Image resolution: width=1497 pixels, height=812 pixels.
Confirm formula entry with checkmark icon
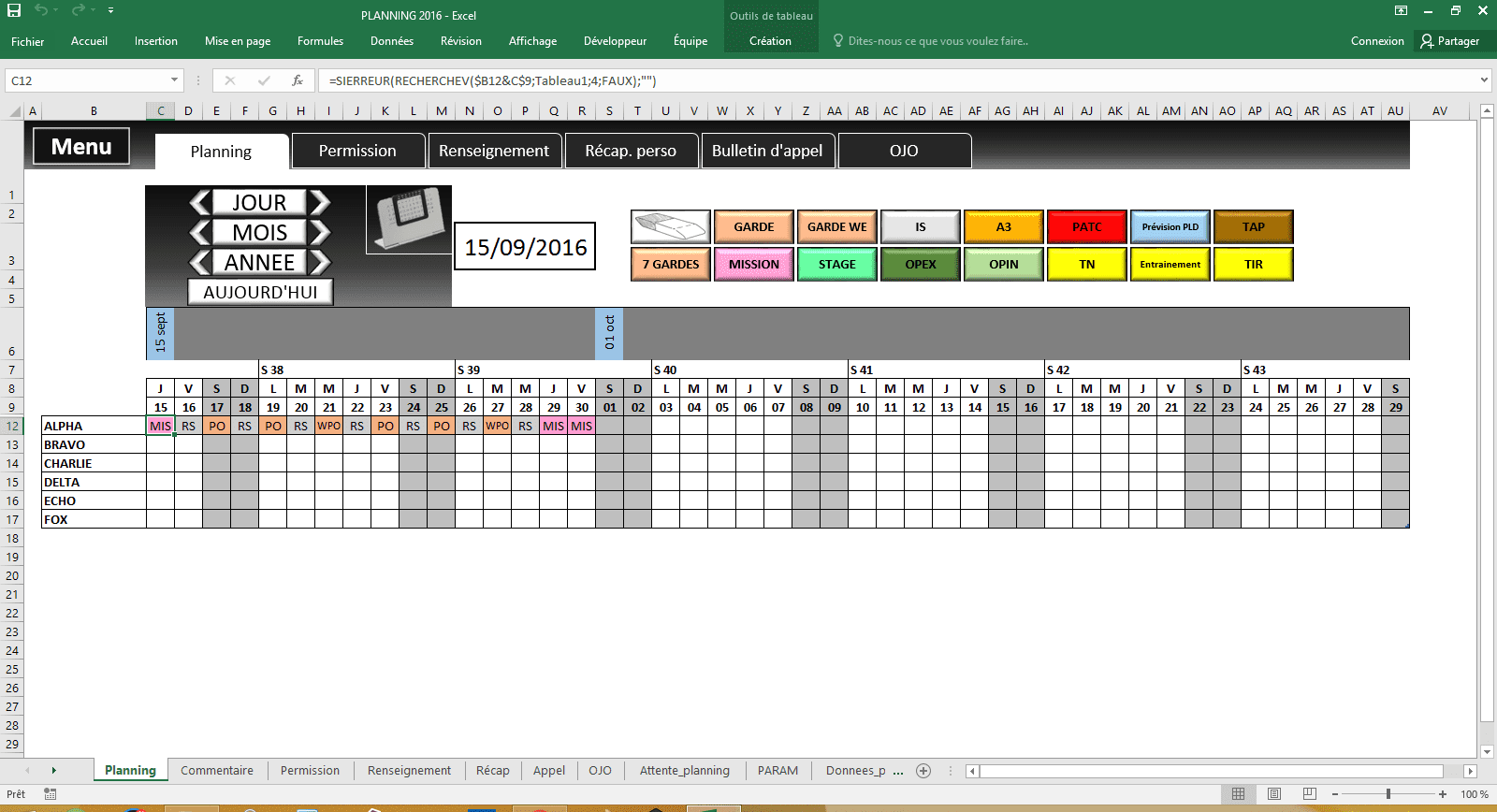(264, 80)
